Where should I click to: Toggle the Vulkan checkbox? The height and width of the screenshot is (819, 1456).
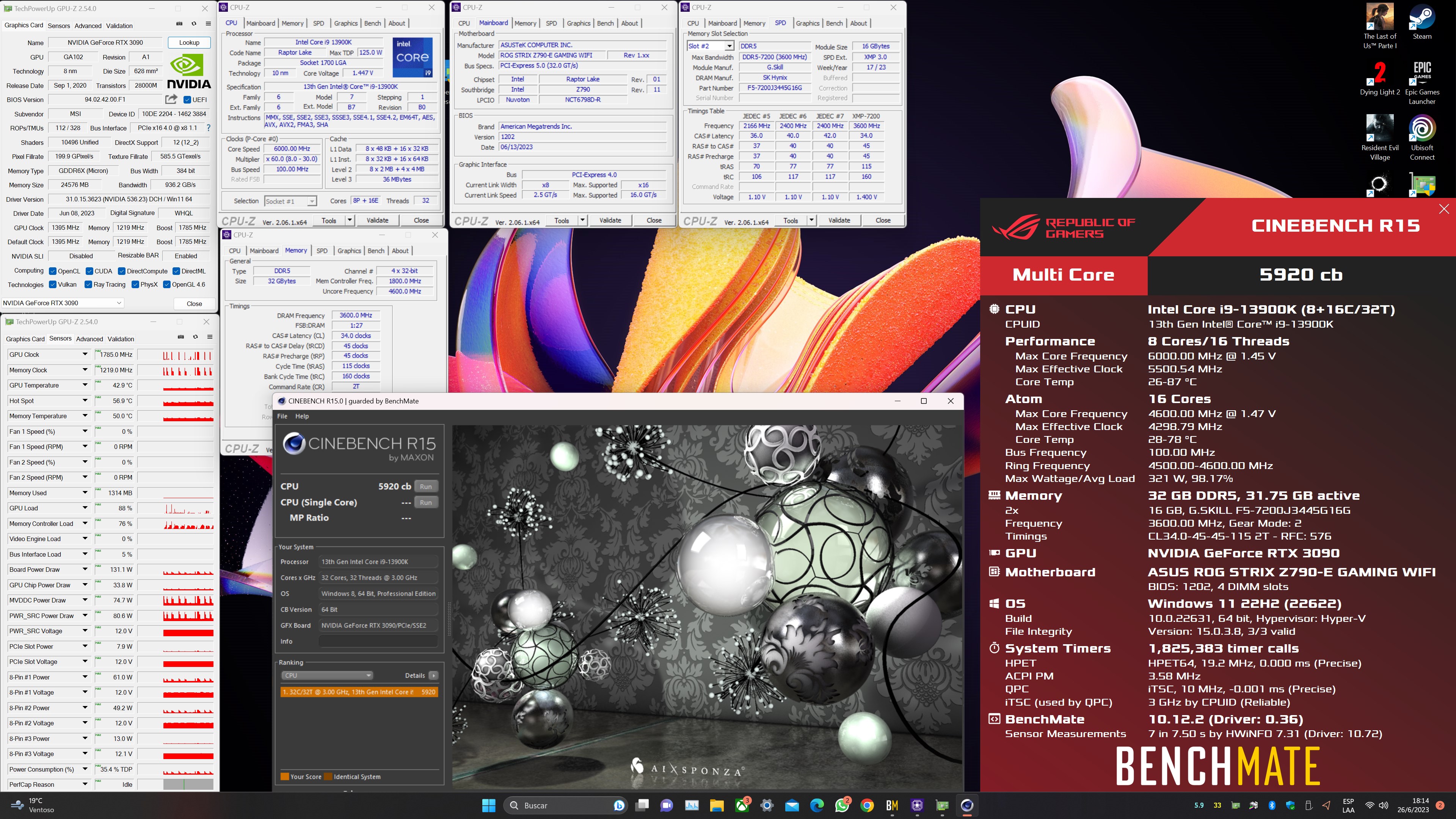[53, 285]
